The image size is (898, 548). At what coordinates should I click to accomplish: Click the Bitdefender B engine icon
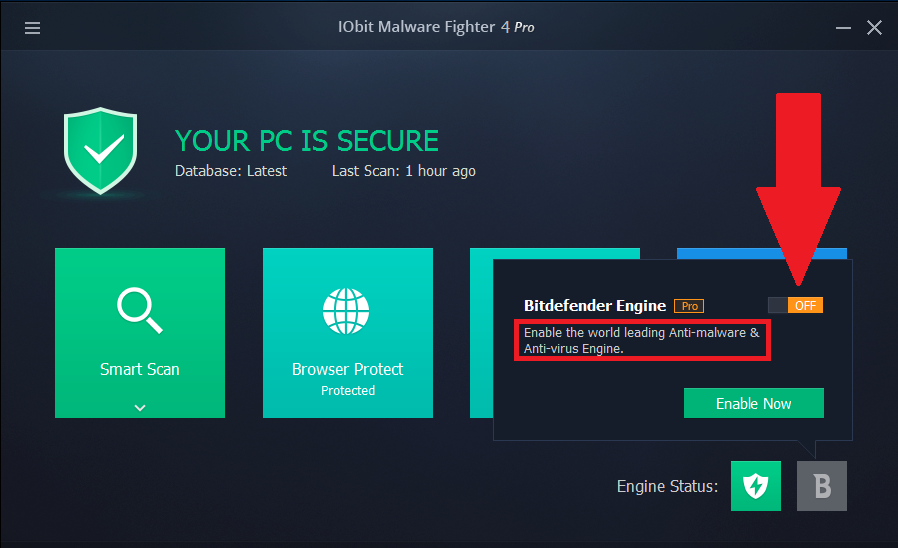[822, 486]
